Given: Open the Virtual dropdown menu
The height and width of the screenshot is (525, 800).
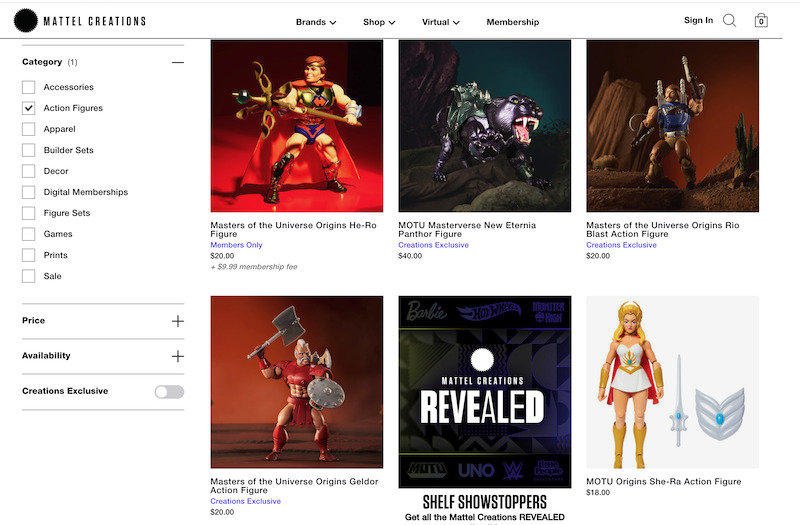Looking at the screenshot, I should [441, 22].
